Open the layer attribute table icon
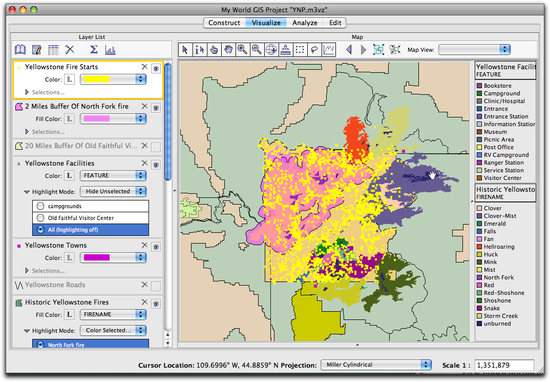550x382 pixels. click(53, 50)
